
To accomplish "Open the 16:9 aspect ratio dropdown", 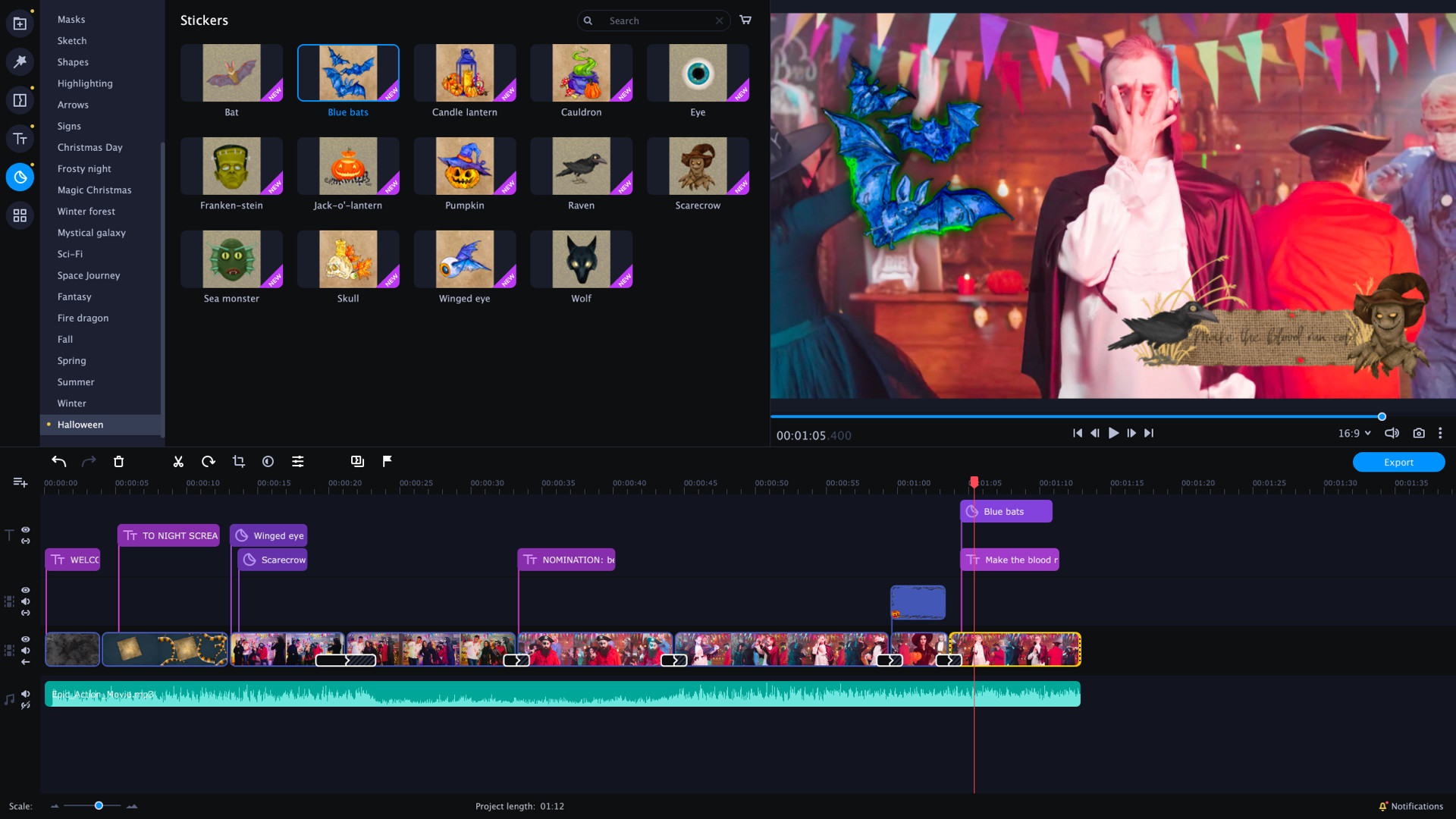I will click(x=1354, y=433).
